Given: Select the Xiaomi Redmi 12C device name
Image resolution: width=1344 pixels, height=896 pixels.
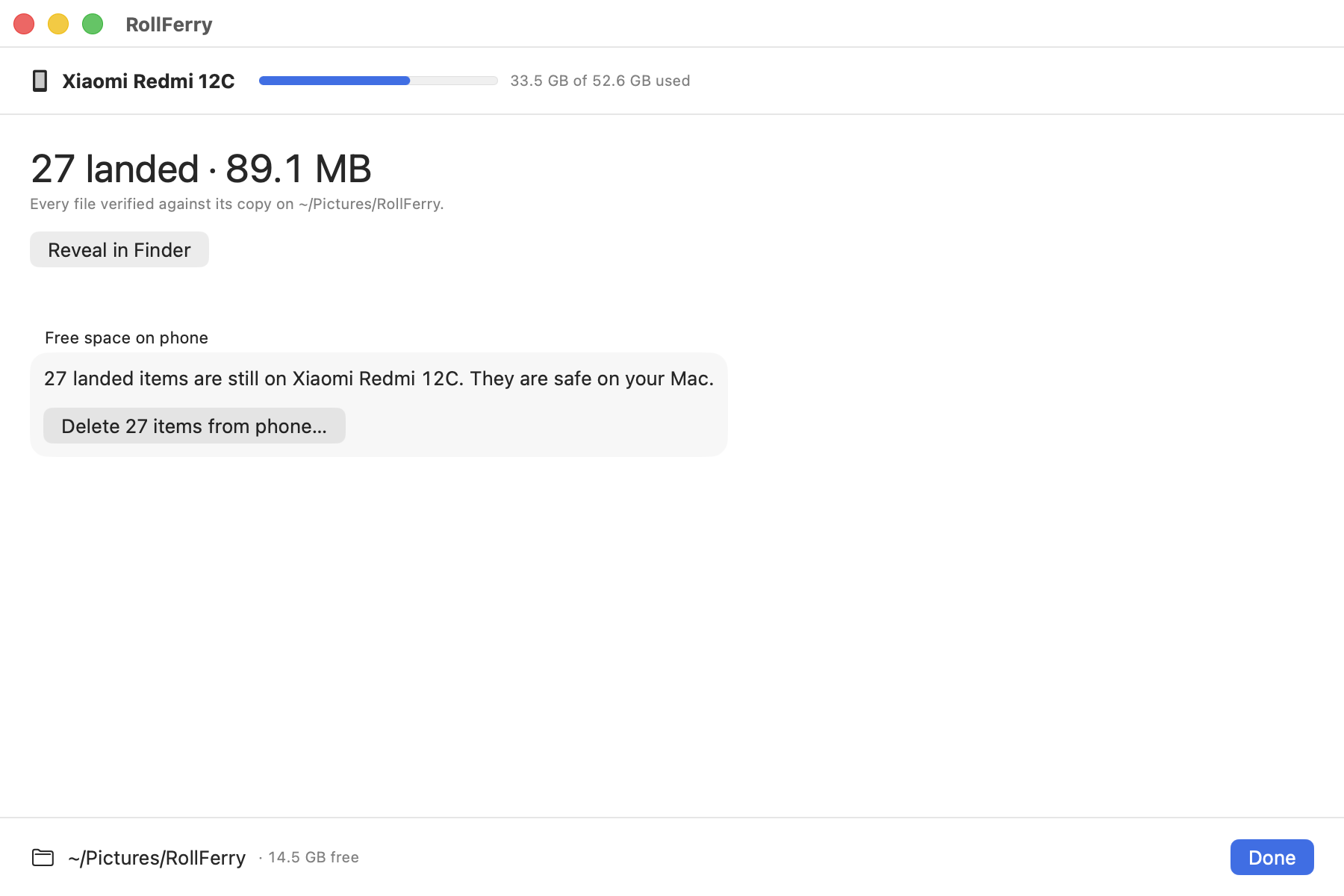Looking at the screenshot, I should pos(149,81).
